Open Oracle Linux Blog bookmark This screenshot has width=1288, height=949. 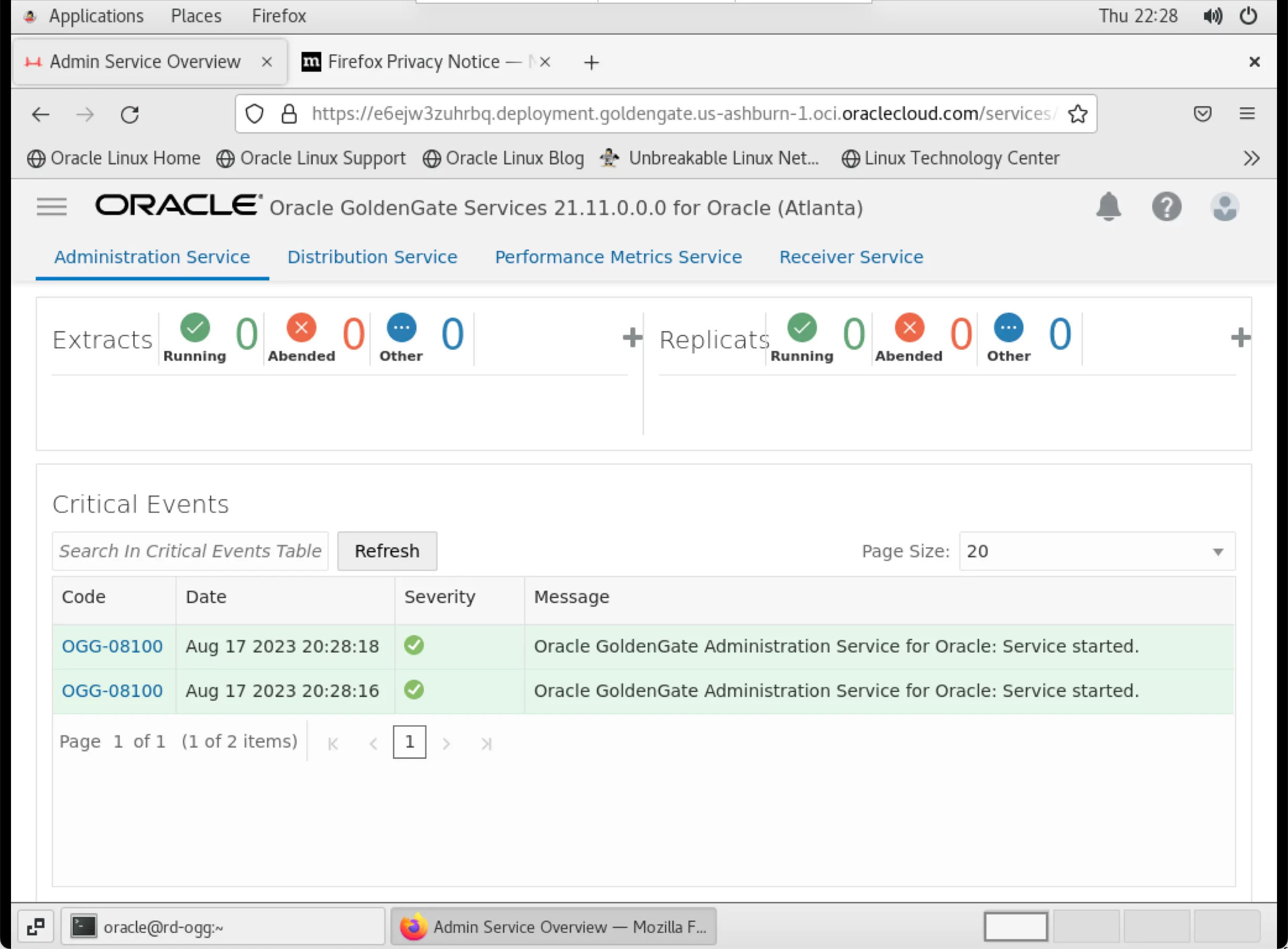504,158
